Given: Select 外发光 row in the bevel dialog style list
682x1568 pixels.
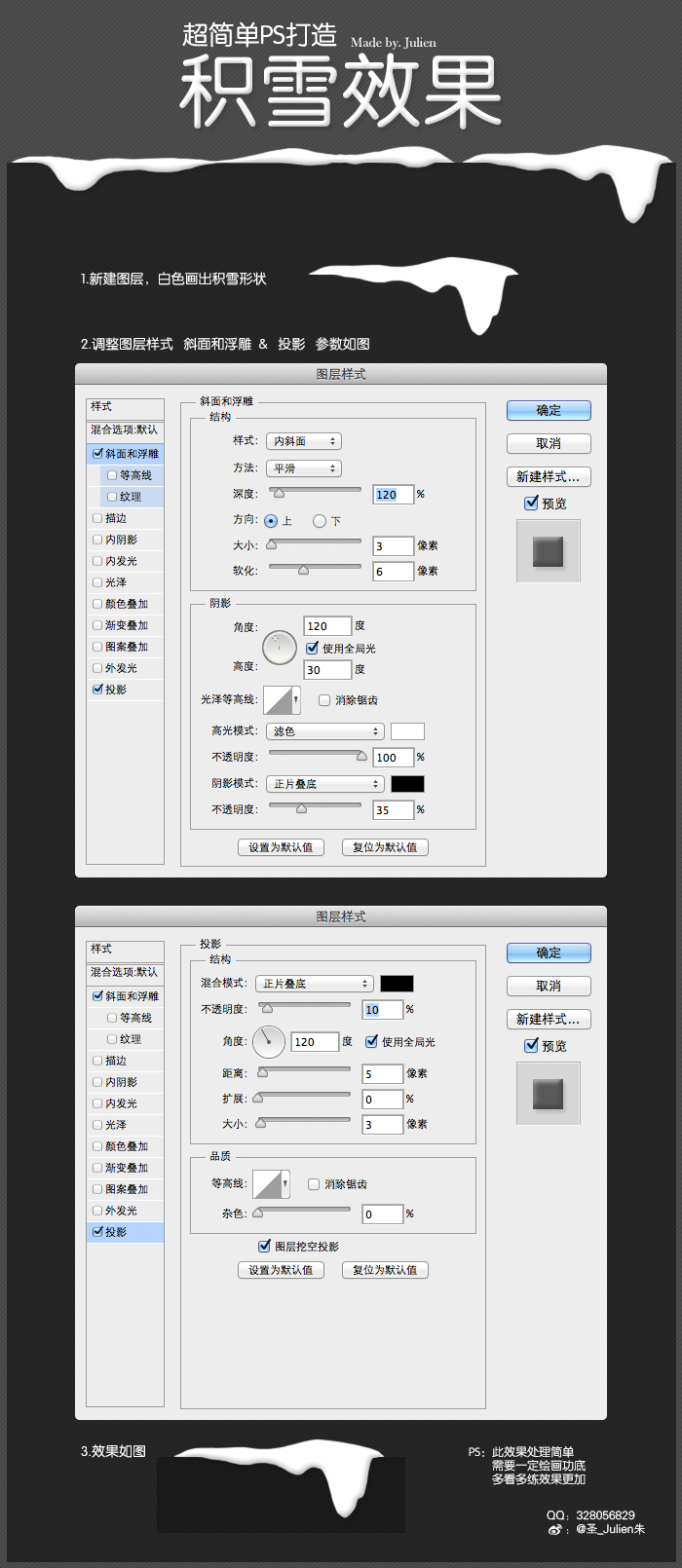Looking at the screenshot, I should pos(125,668).
